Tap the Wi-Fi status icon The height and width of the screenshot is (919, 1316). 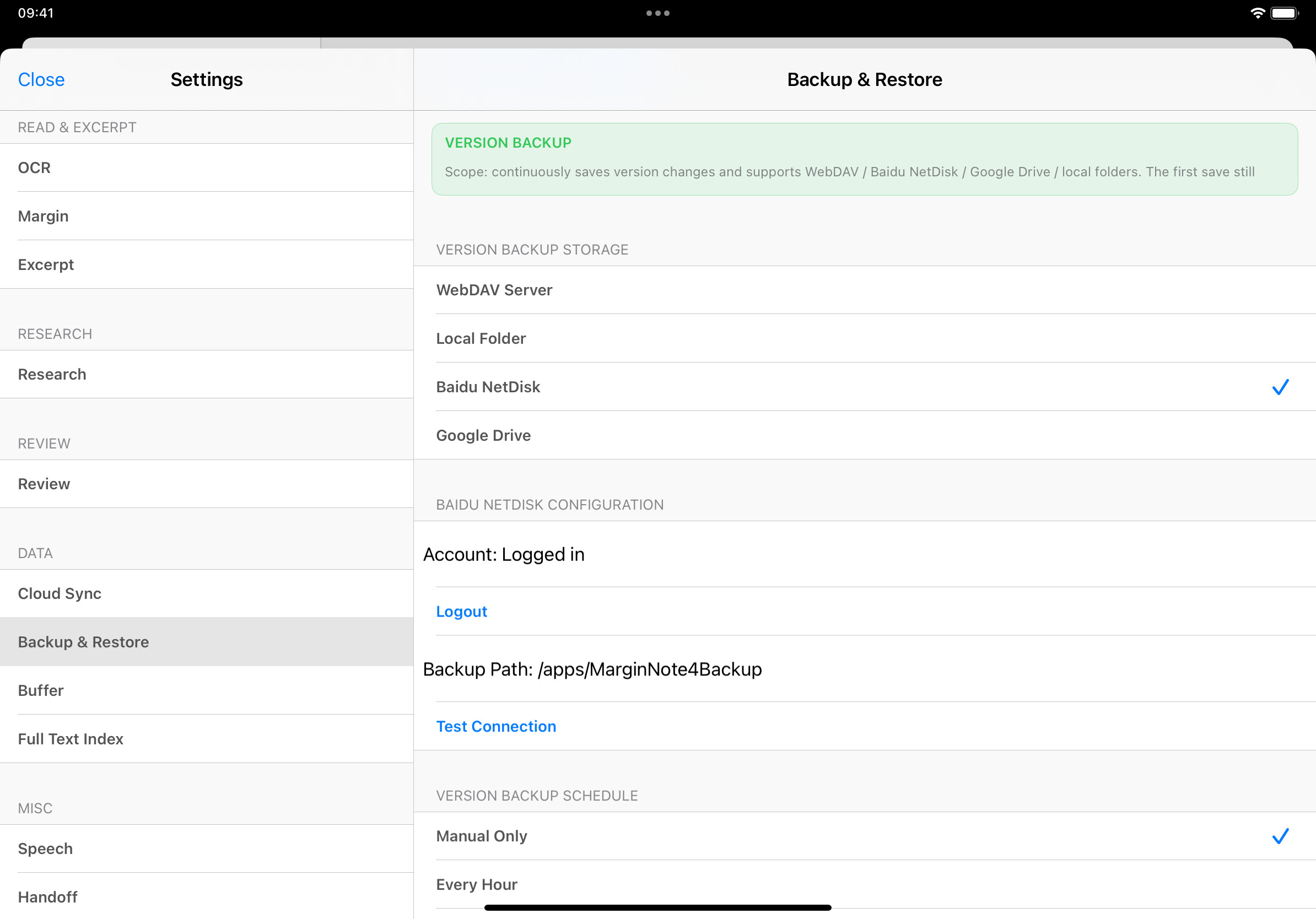(1257, 13)
